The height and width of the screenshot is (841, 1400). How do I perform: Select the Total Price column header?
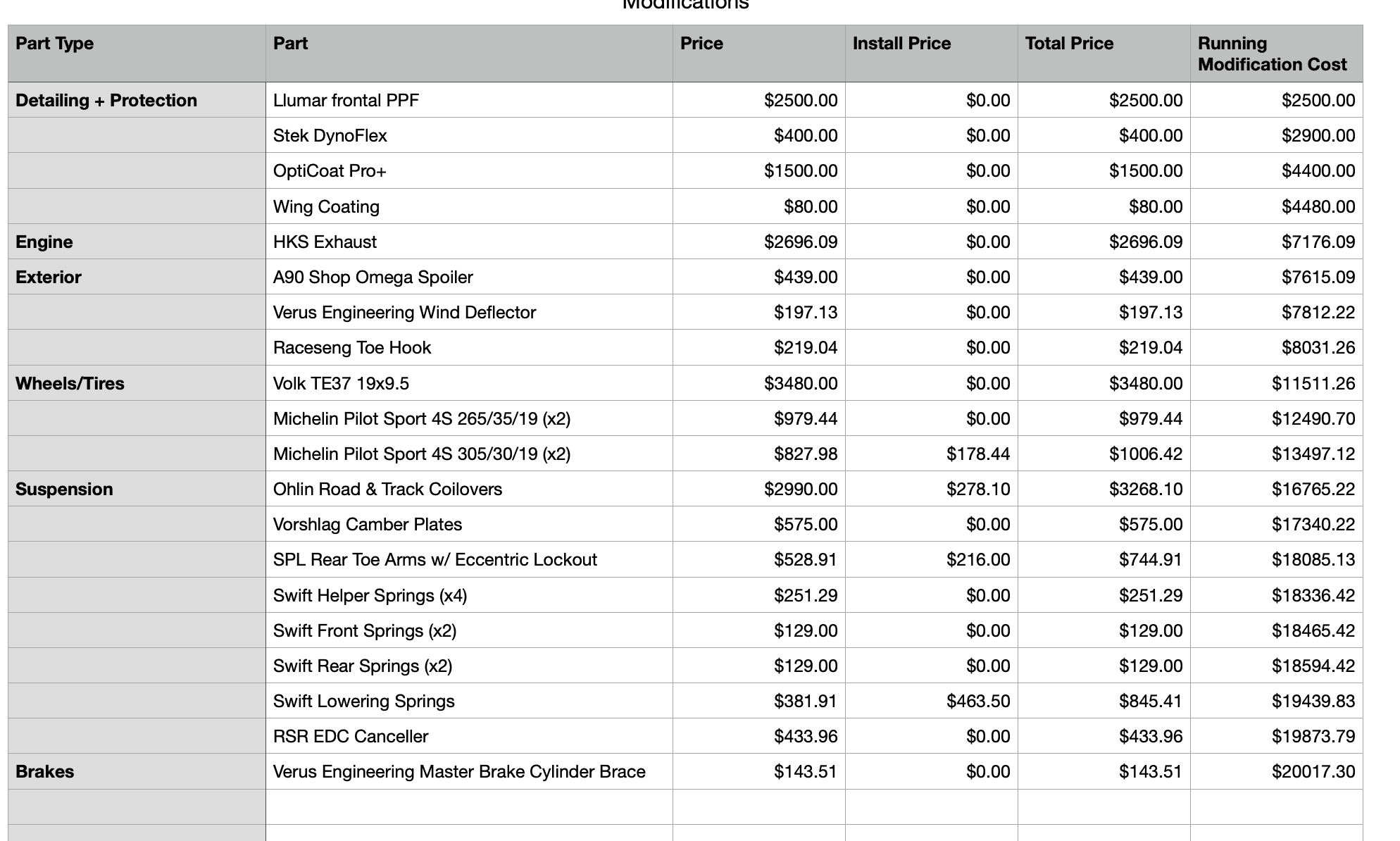coord(1104,54)
